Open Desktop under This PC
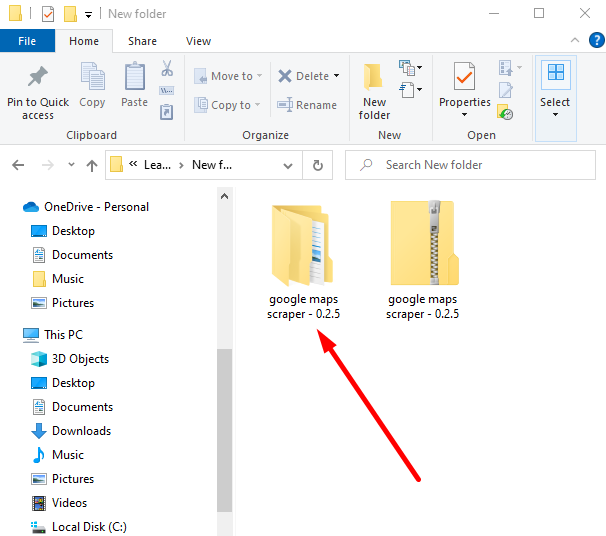This screenshot has height=536, width=606. [63, 383]
